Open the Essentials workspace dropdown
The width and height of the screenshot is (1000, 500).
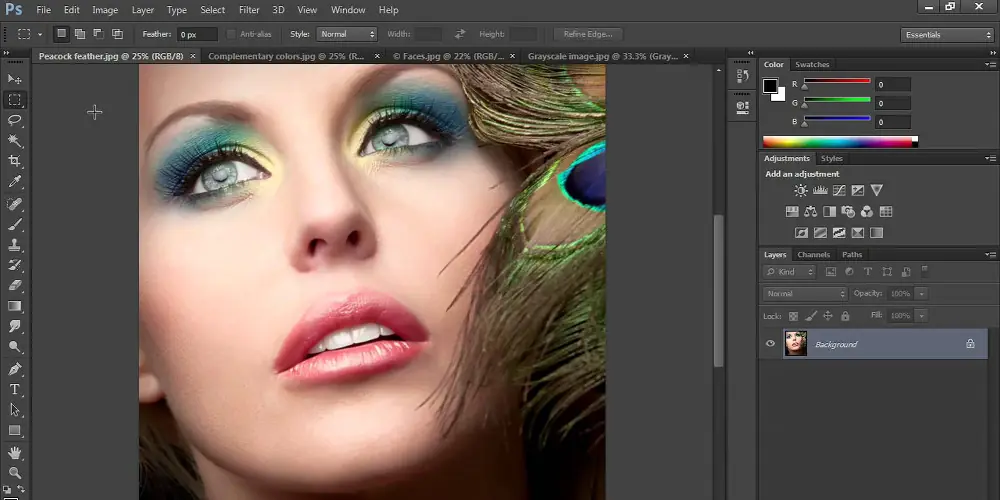(947, 35)
